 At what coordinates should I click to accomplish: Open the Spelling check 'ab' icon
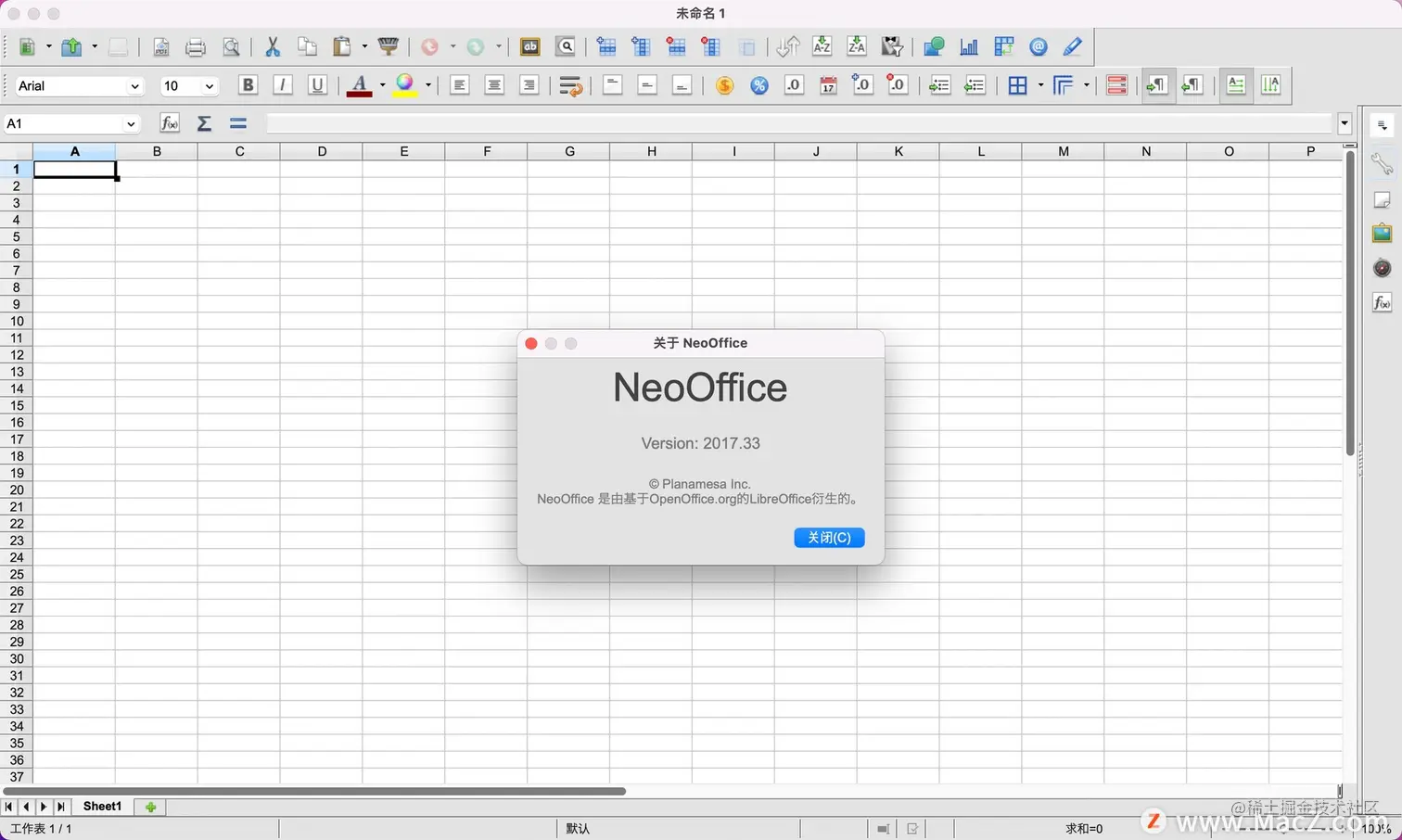[530, 46]
